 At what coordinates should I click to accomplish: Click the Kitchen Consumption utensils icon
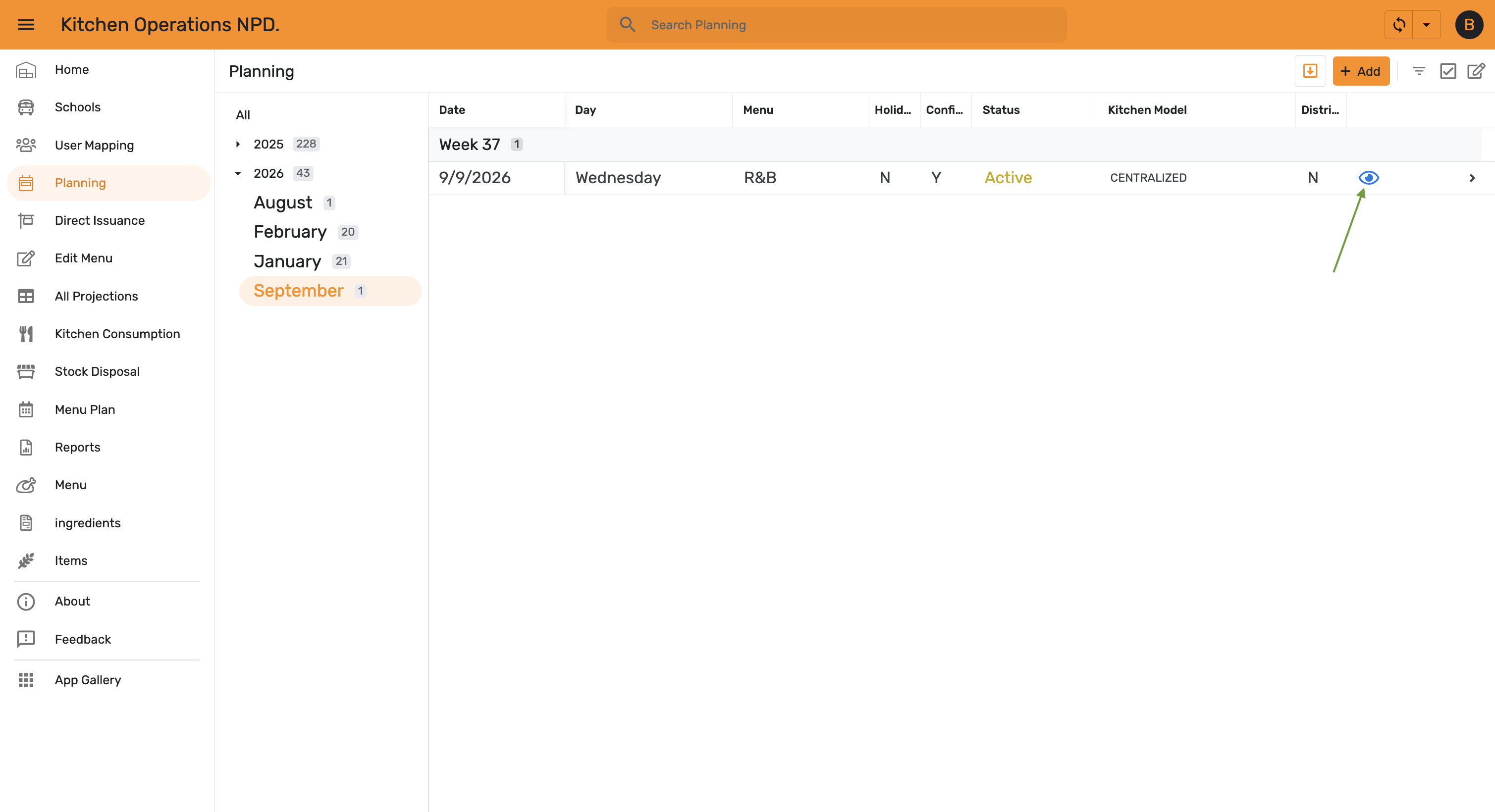pyautogui.click(x=26, y=334)
